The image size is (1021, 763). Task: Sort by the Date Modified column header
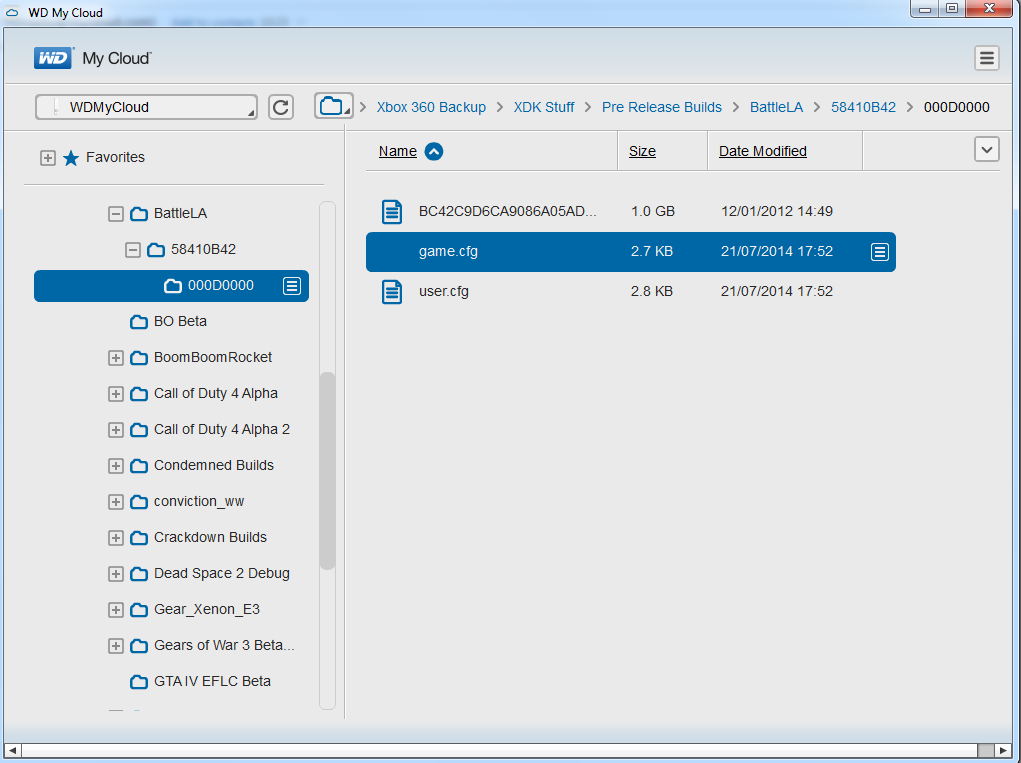(x=762, y=151)
